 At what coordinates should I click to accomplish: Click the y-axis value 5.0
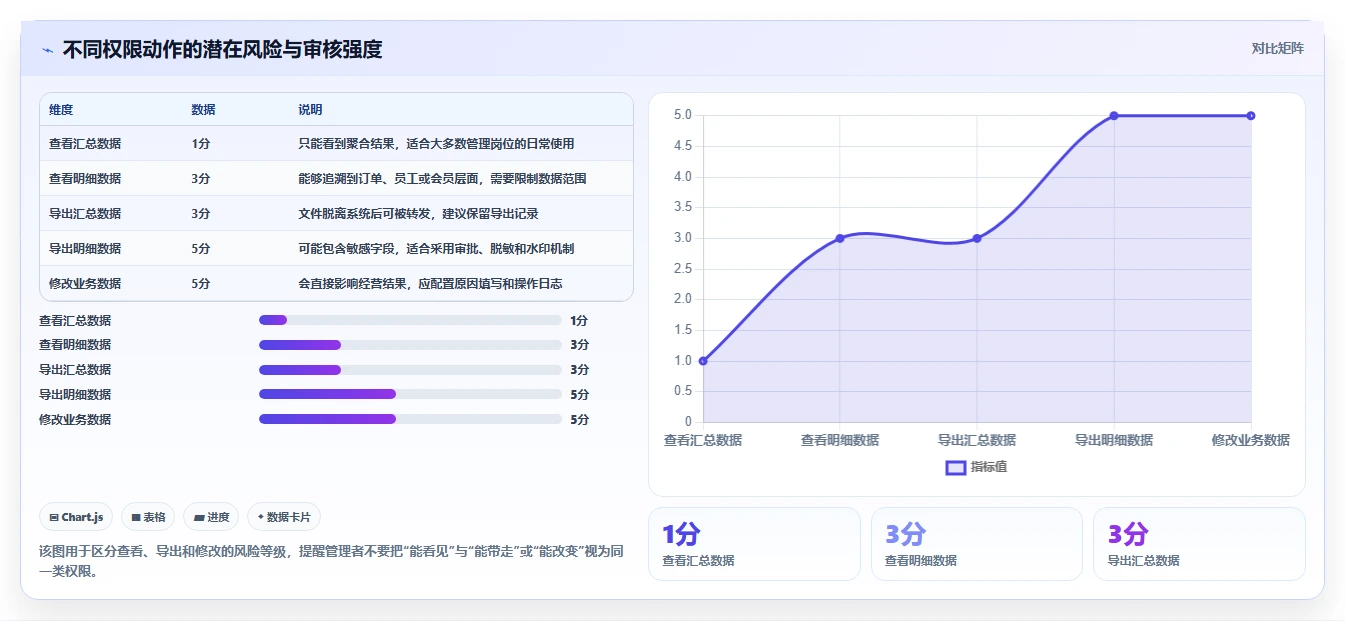point(683,115)
